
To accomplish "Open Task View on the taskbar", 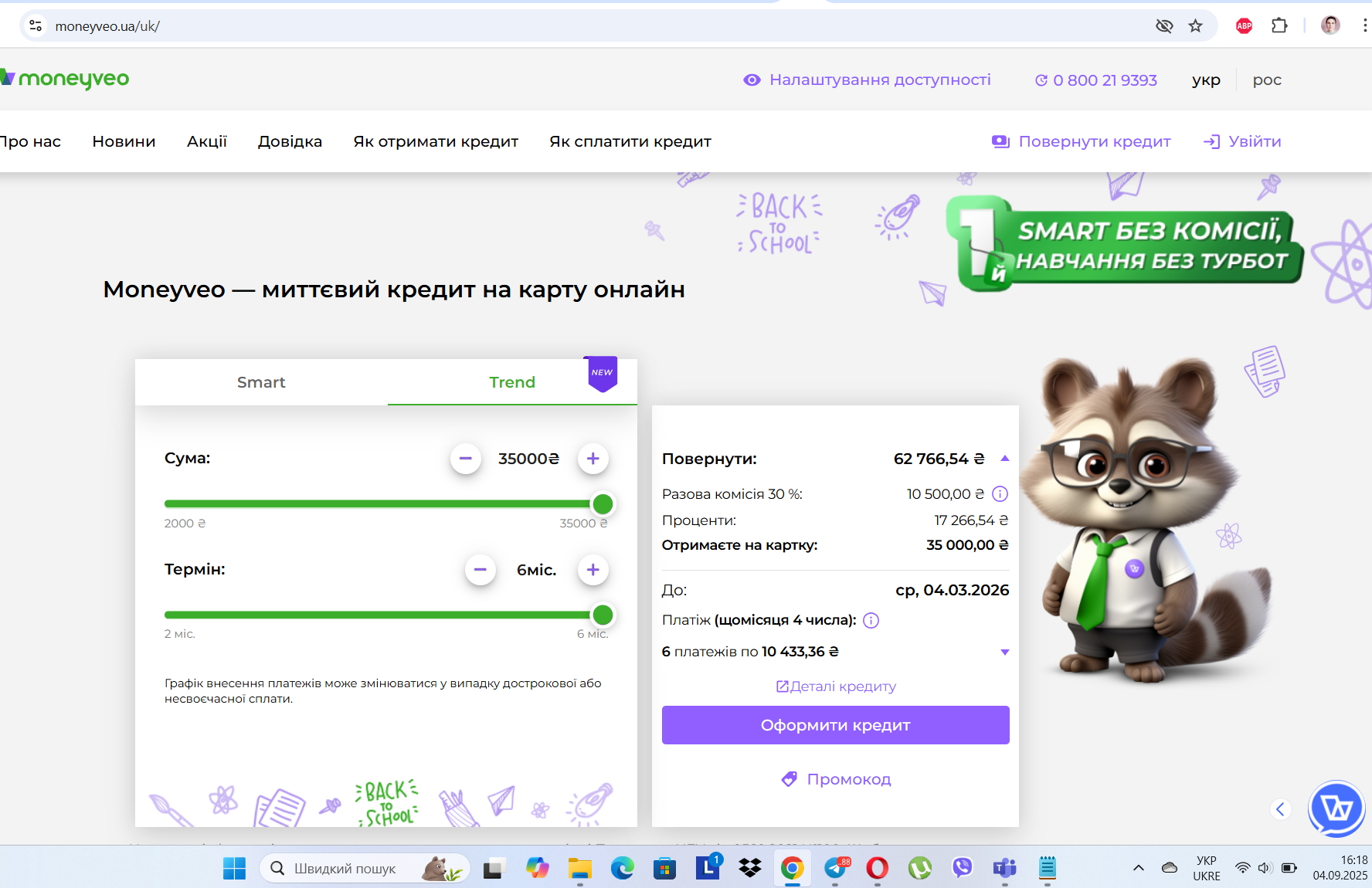I will click(x=494, y=869).
